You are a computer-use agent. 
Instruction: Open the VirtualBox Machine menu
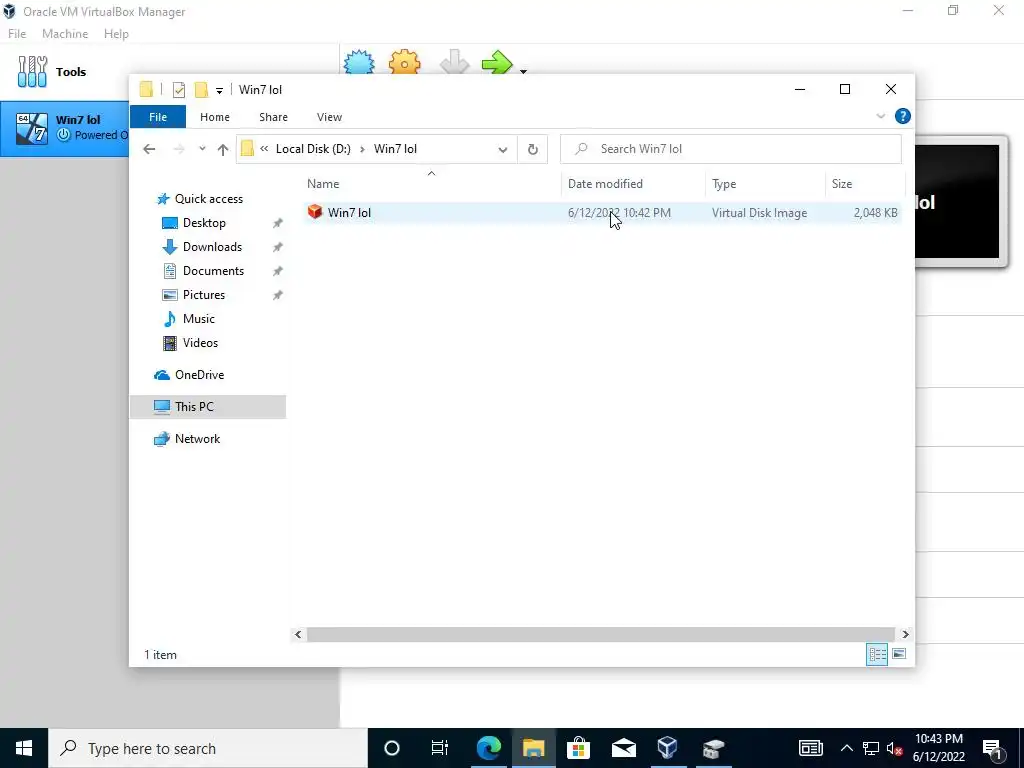[x=65, y=34]
